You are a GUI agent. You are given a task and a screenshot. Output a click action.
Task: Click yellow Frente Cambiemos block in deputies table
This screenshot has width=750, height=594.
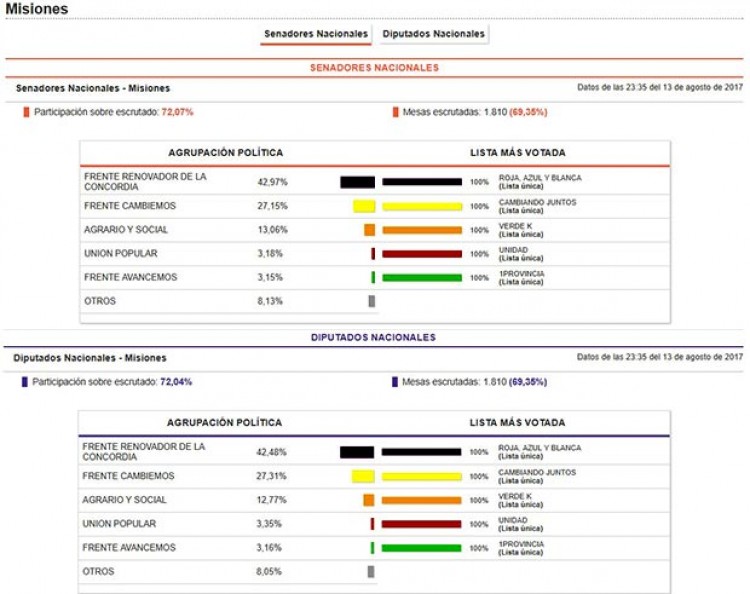click(x=362, y=476)
